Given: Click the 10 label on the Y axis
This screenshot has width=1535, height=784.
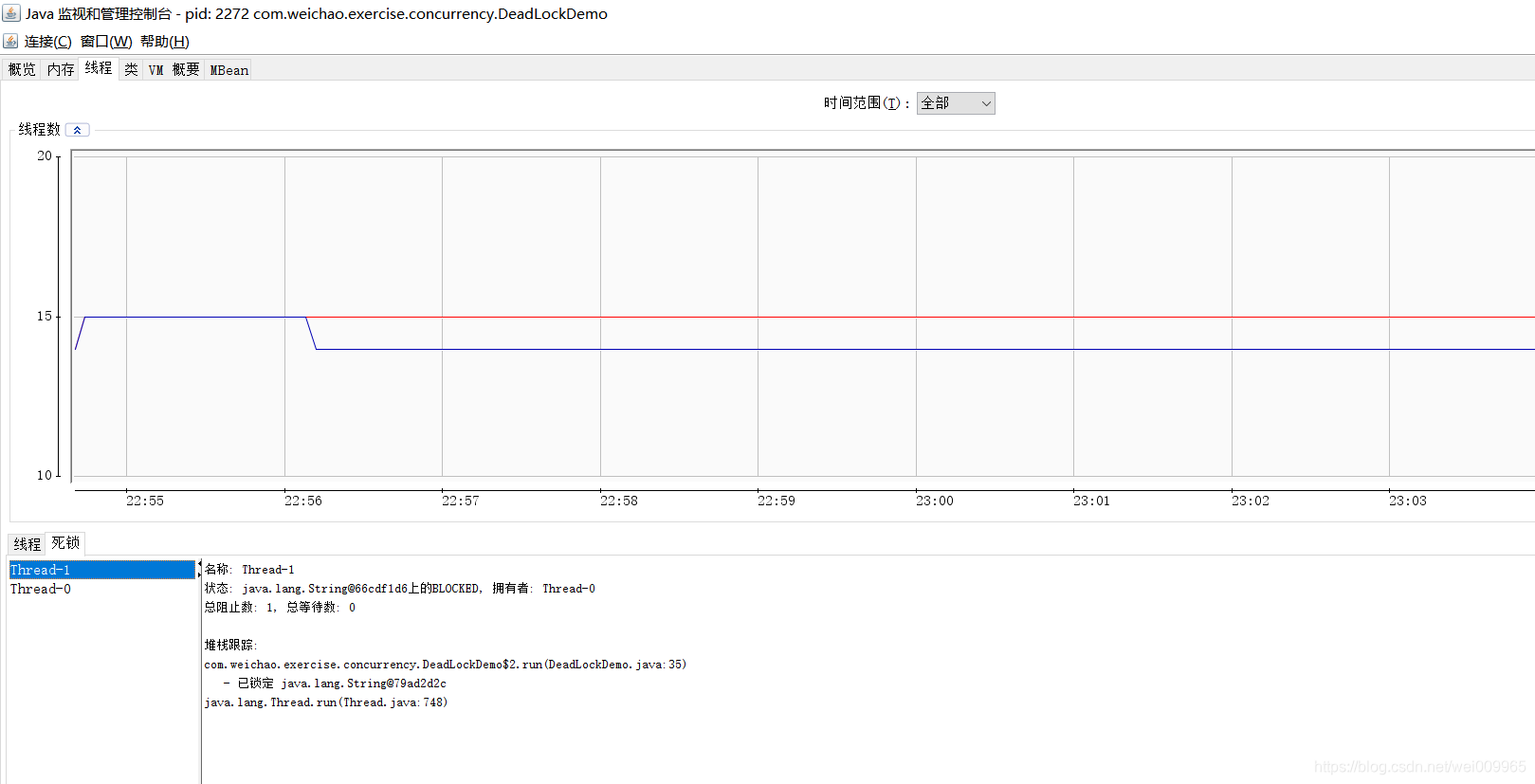Looking at the screenshot, I should 45,476.
